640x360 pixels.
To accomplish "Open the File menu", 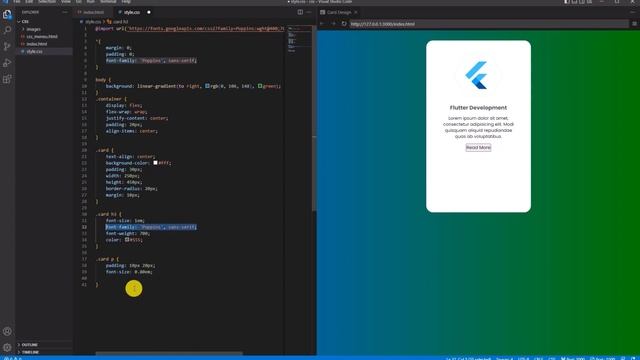I will 16,2.
